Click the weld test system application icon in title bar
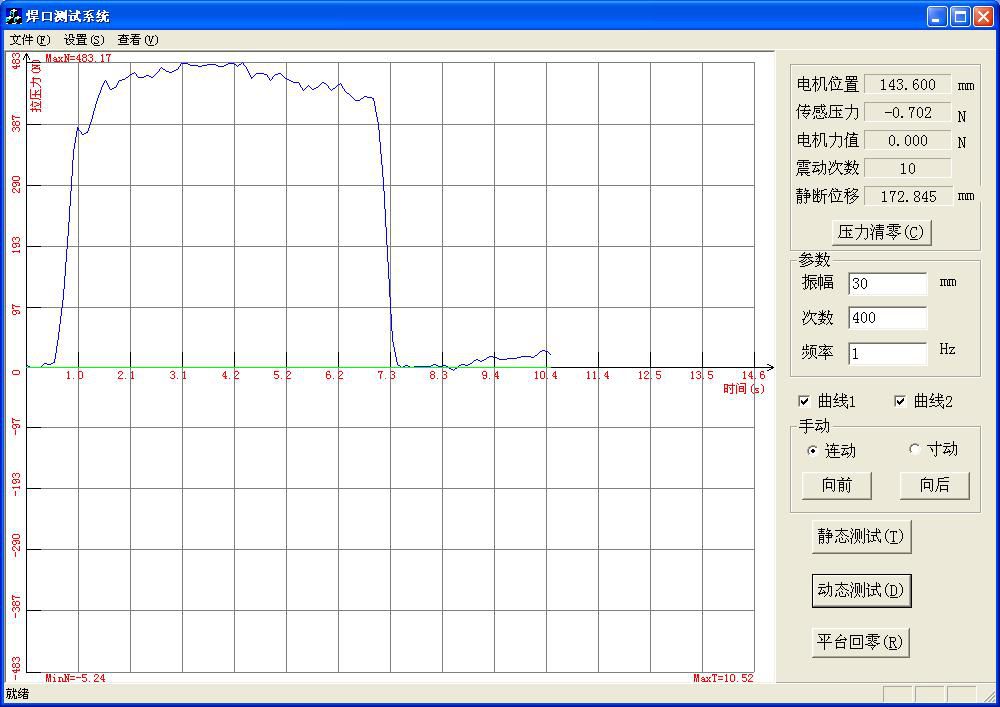 click(x=14, y=14)
